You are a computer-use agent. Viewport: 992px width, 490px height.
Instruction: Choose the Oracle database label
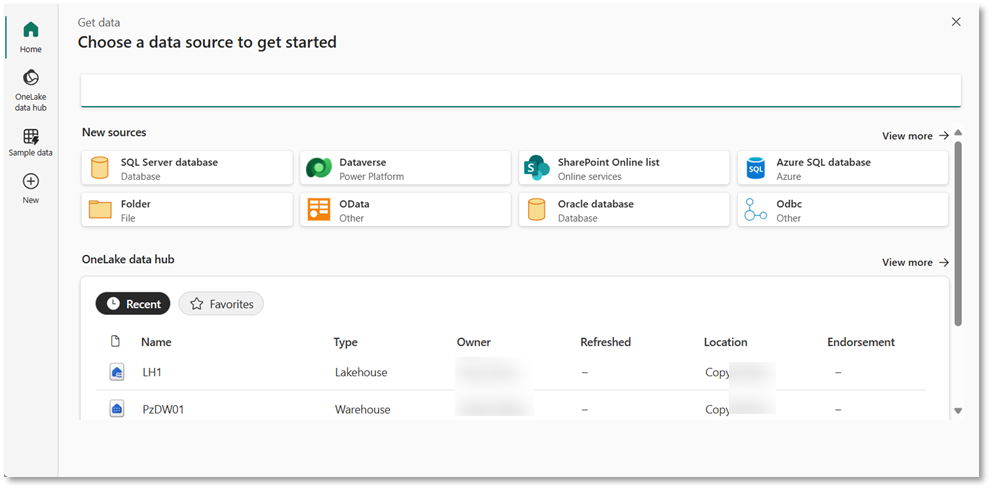595,204
